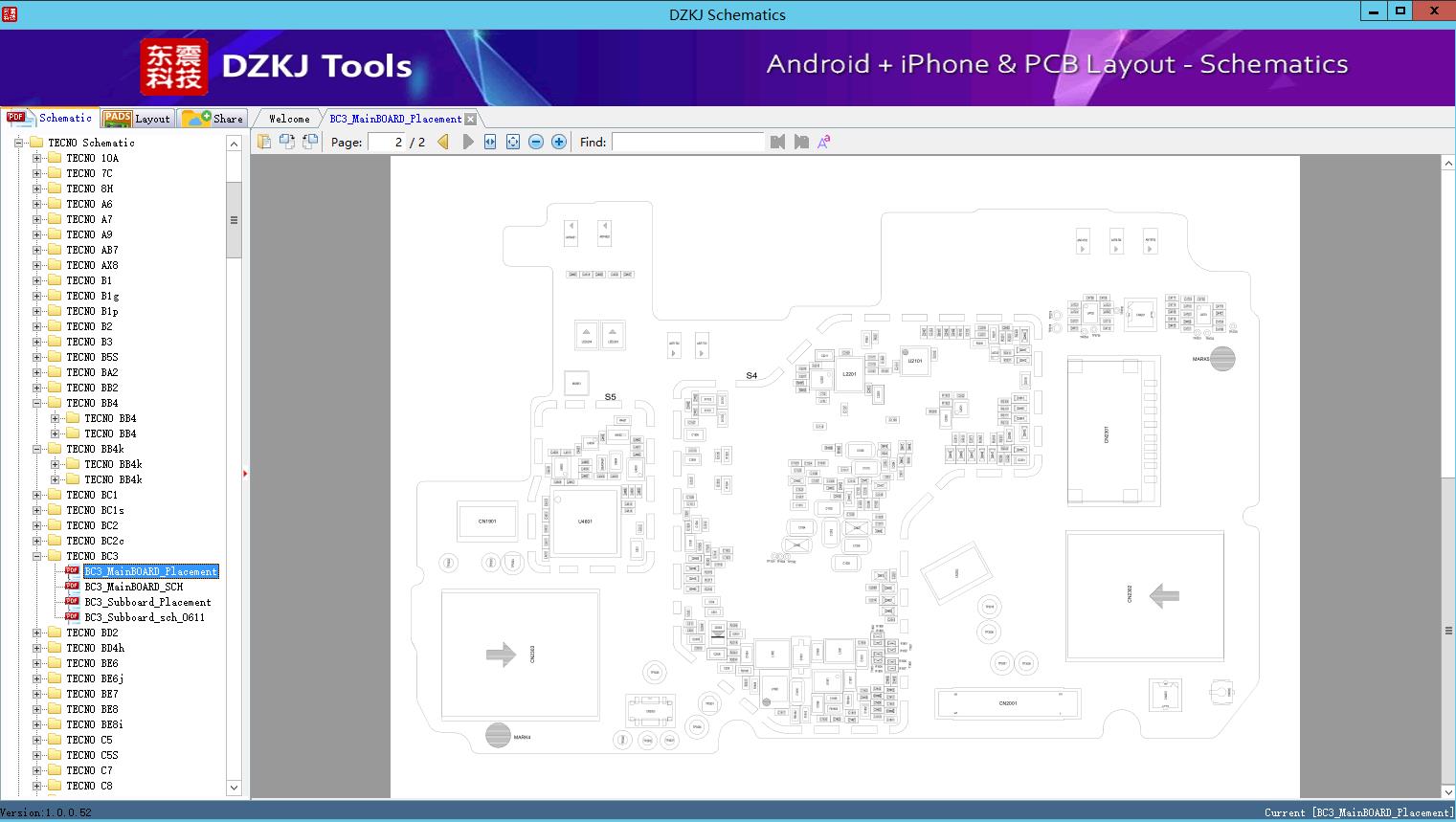
Task: Fit the page to width
Action: click(x=490, y=142)
